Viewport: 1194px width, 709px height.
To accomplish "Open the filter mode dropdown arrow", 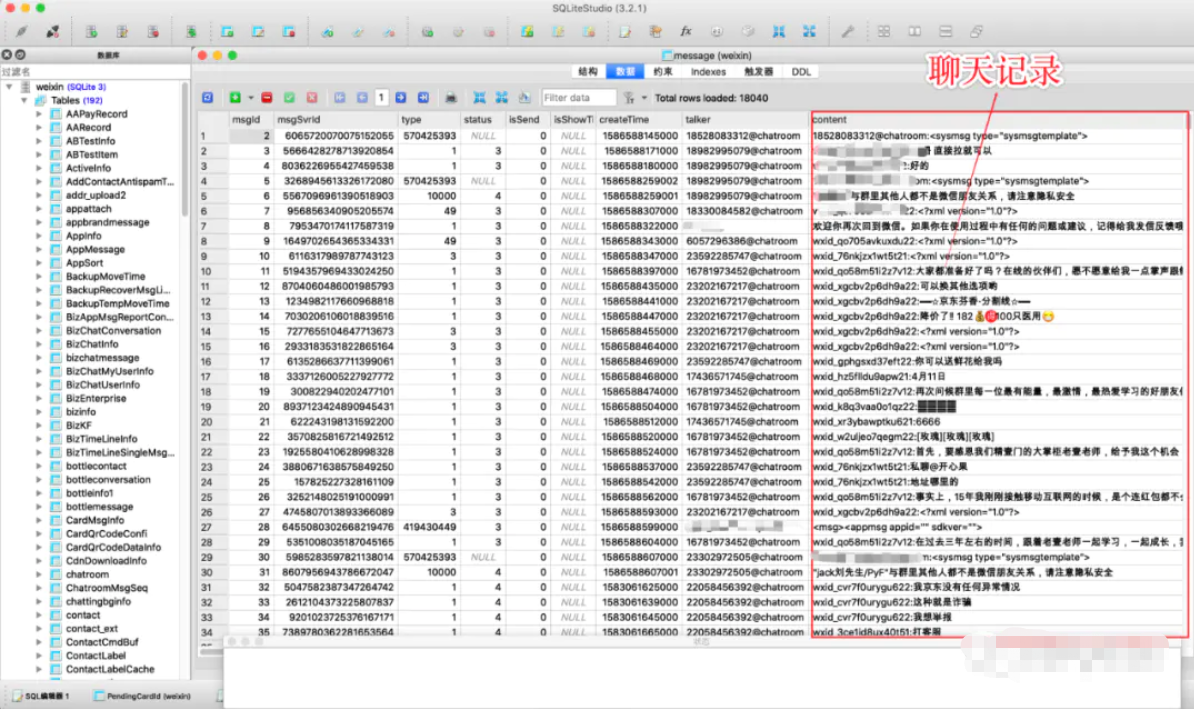I will [x=644, y=97].
